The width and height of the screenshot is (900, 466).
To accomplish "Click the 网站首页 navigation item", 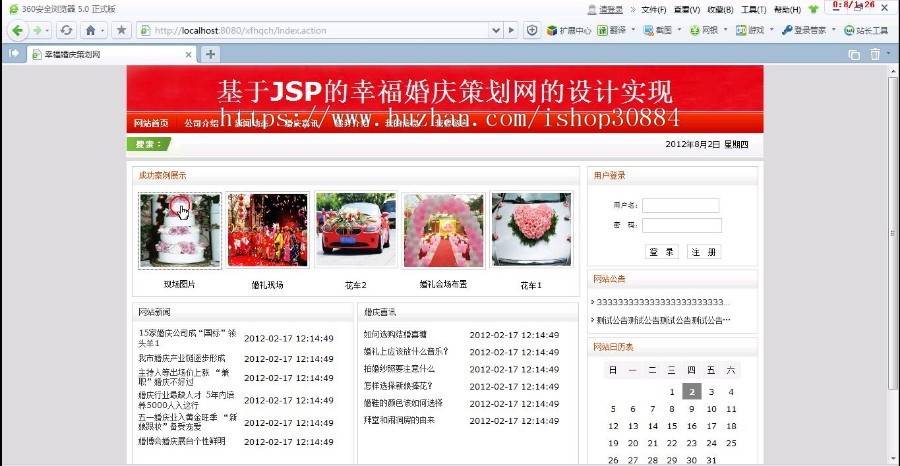I will point(151,123).
